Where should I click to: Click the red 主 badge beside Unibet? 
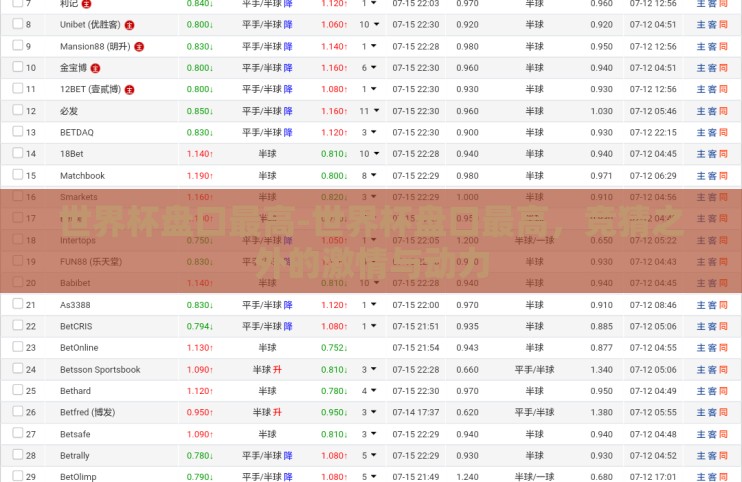(x=129, y=25)
